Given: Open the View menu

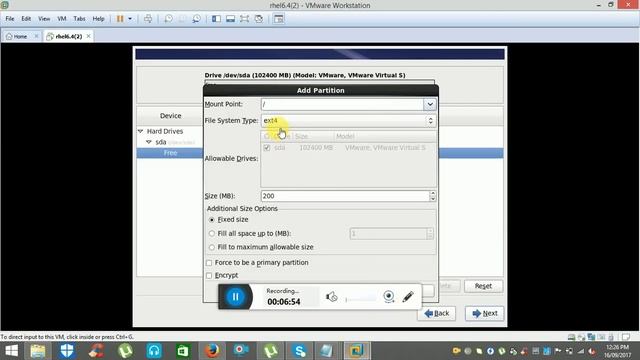Looking at the screenshot, I should pyautogui.click(x=44, y=19).
